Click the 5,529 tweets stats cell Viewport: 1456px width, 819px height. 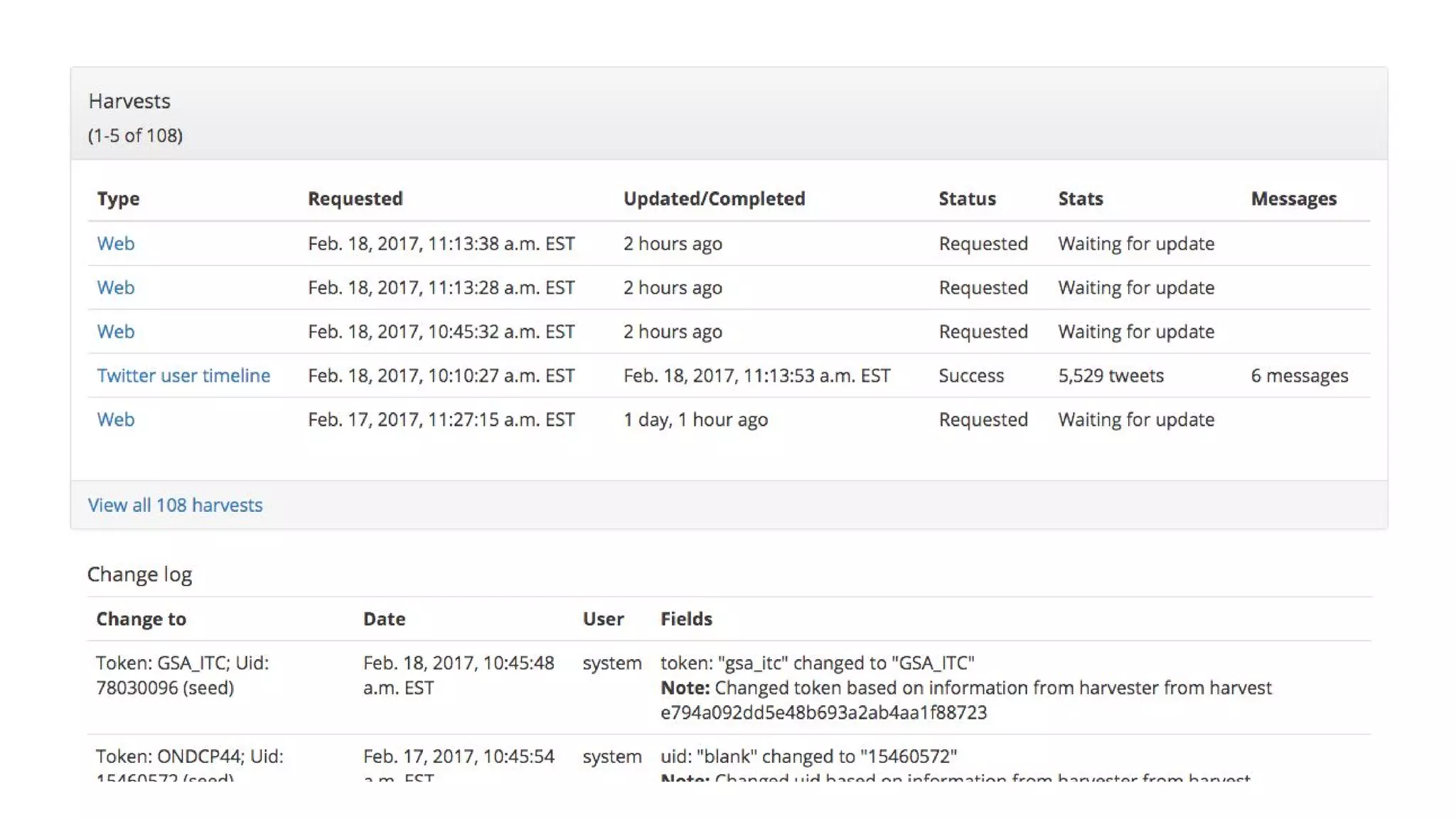pos(1110,375)
